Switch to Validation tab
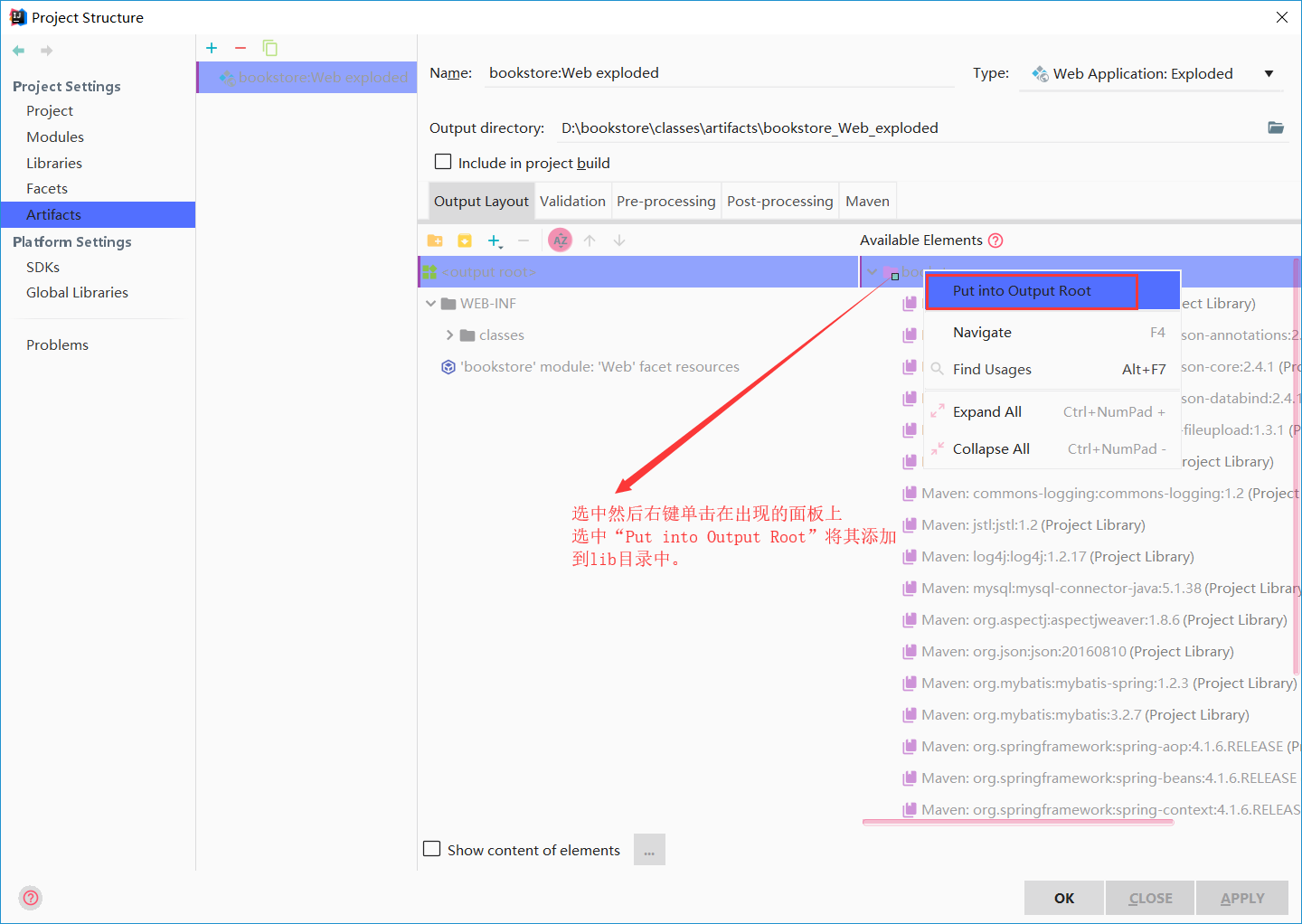 [572, 202]
